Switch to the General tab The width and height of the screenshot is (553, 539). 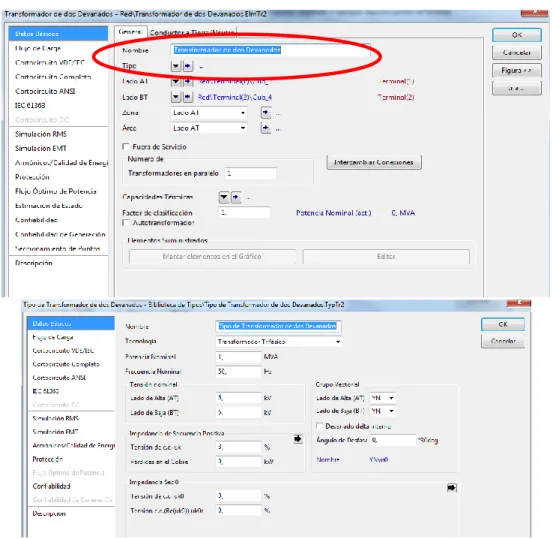(x=130, y=32)
